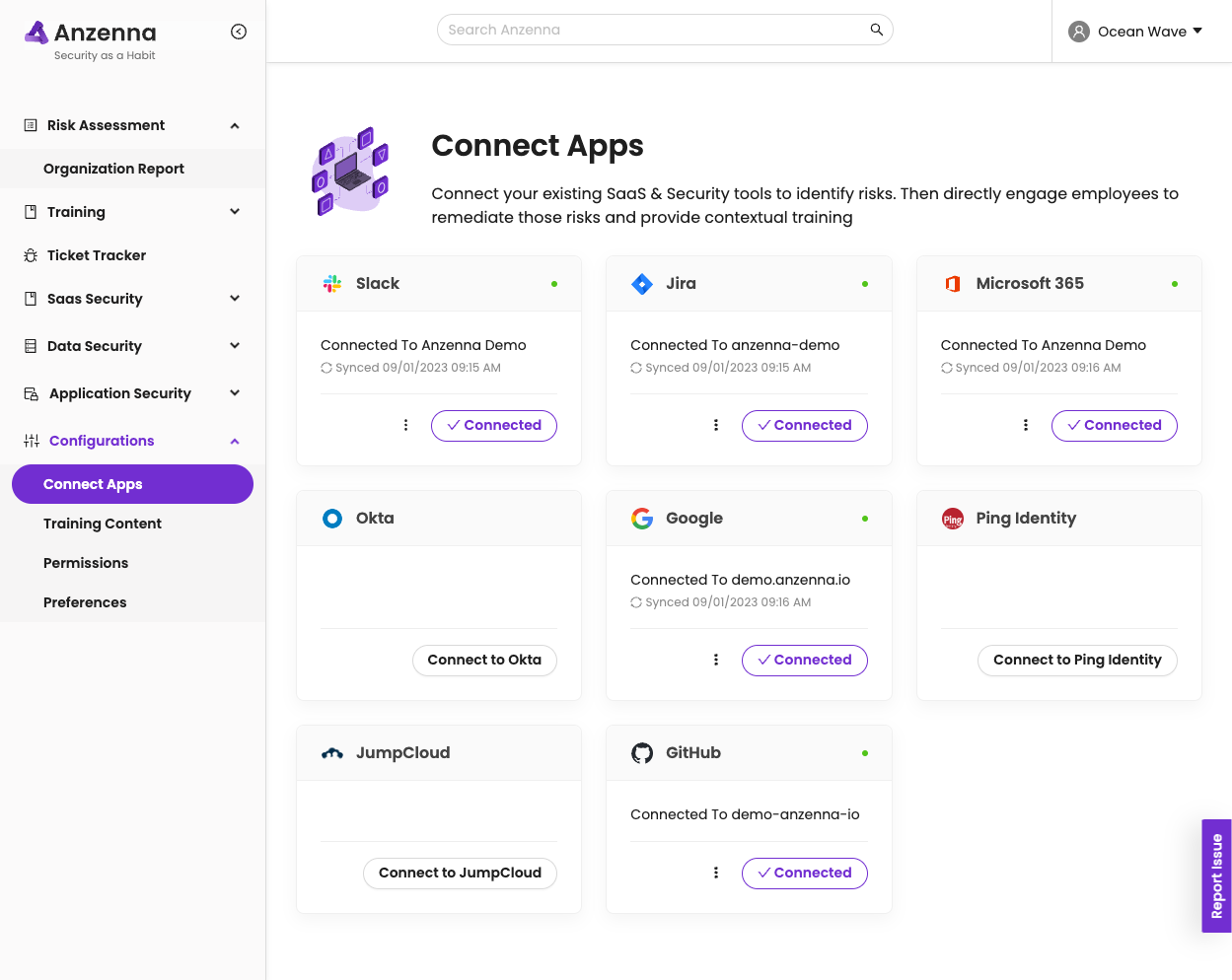This screenshot has height=980, width=1232.
Task: Click the Google logo icon
Action: (x=642, y=519)
